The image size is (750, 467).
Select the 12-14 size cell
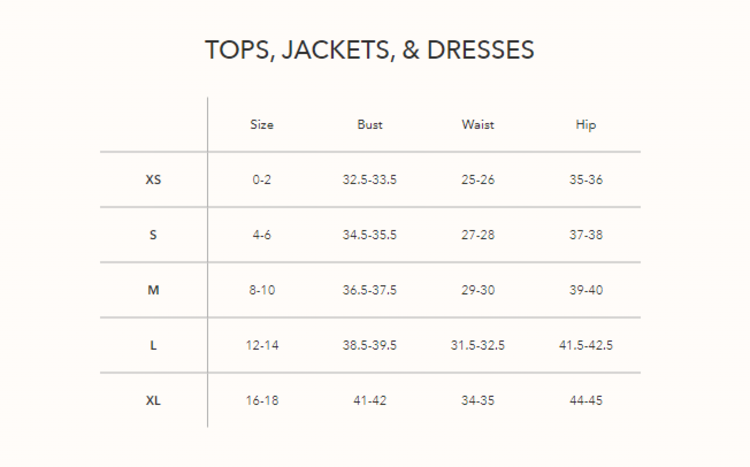pyautogui.click(x=261, y=345)
